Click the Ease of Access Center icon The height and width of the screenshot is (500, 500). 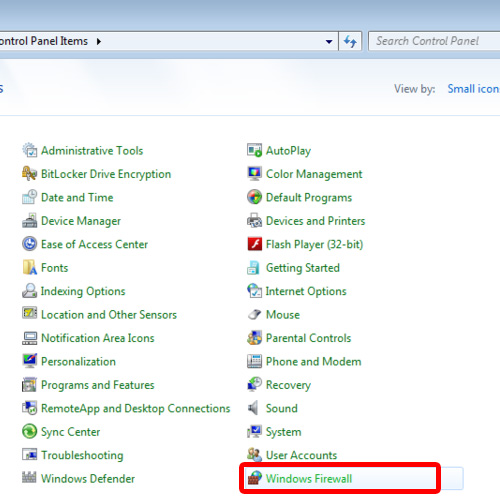[x=29, y=244]
